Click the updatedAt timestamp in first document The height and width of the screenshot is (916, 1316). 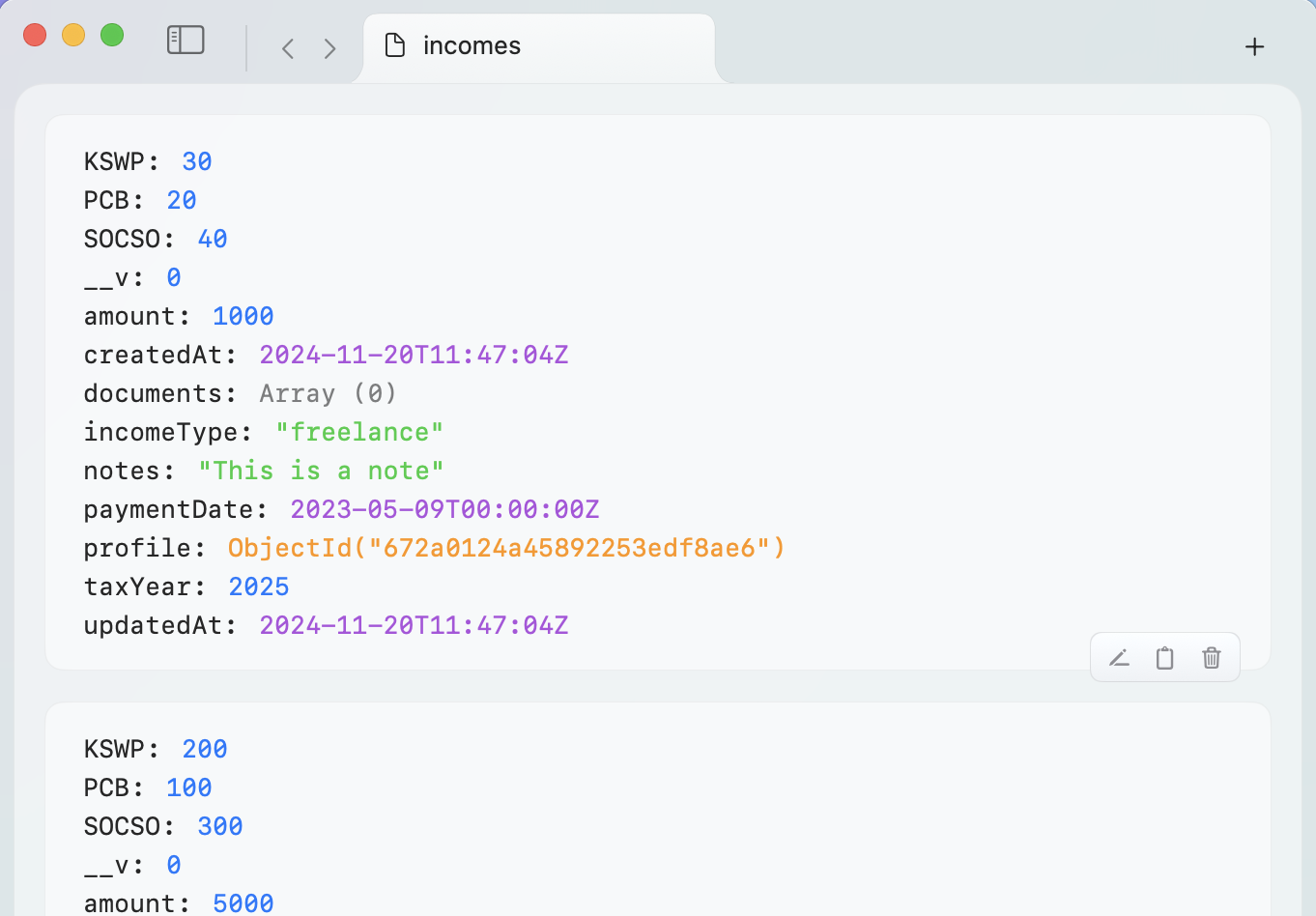(x=414, y=625)
